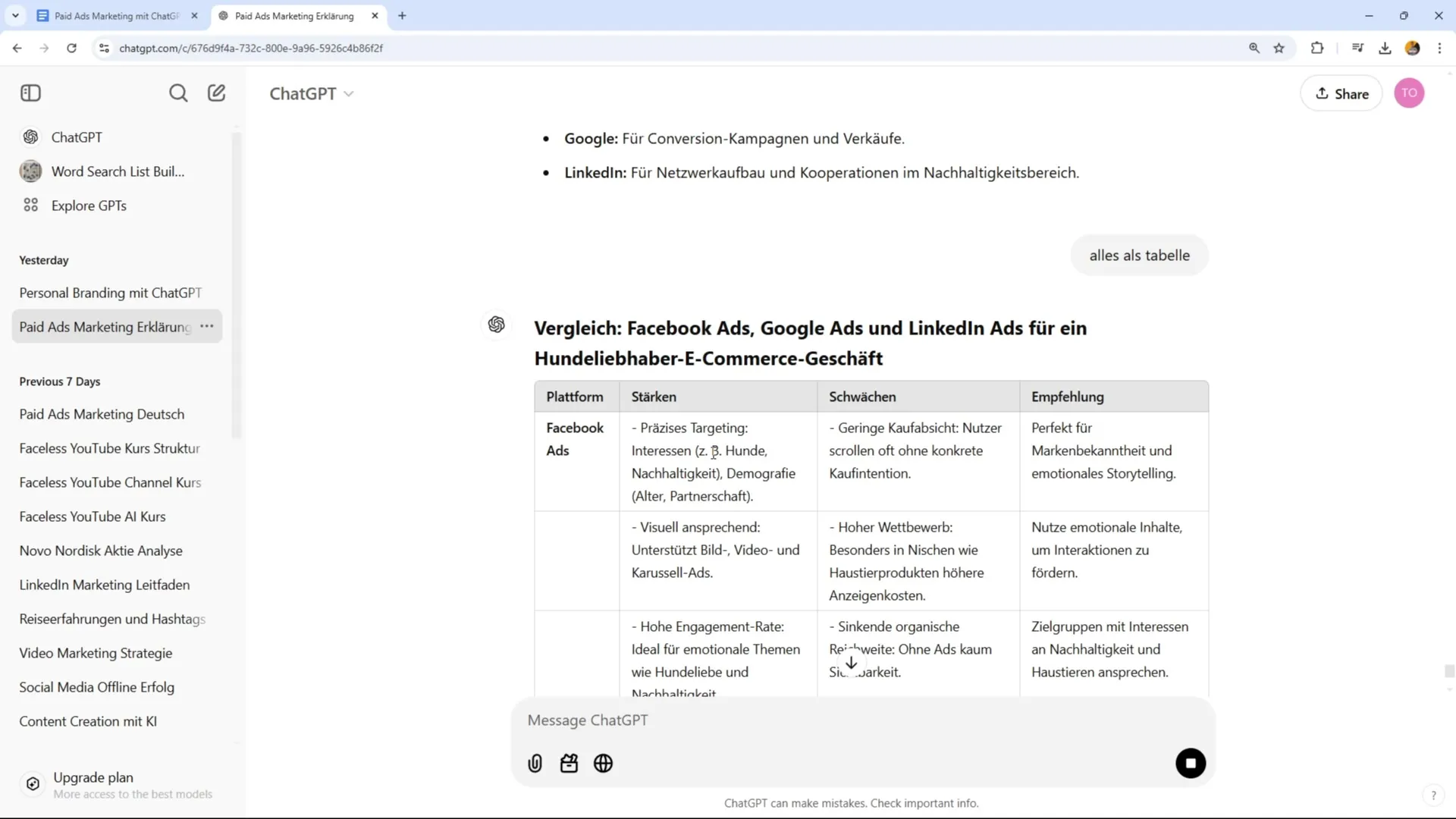This screenshot has height=819, width=1456.
Task: Click the attach file paperclip icon
Action: click(535, 764)
